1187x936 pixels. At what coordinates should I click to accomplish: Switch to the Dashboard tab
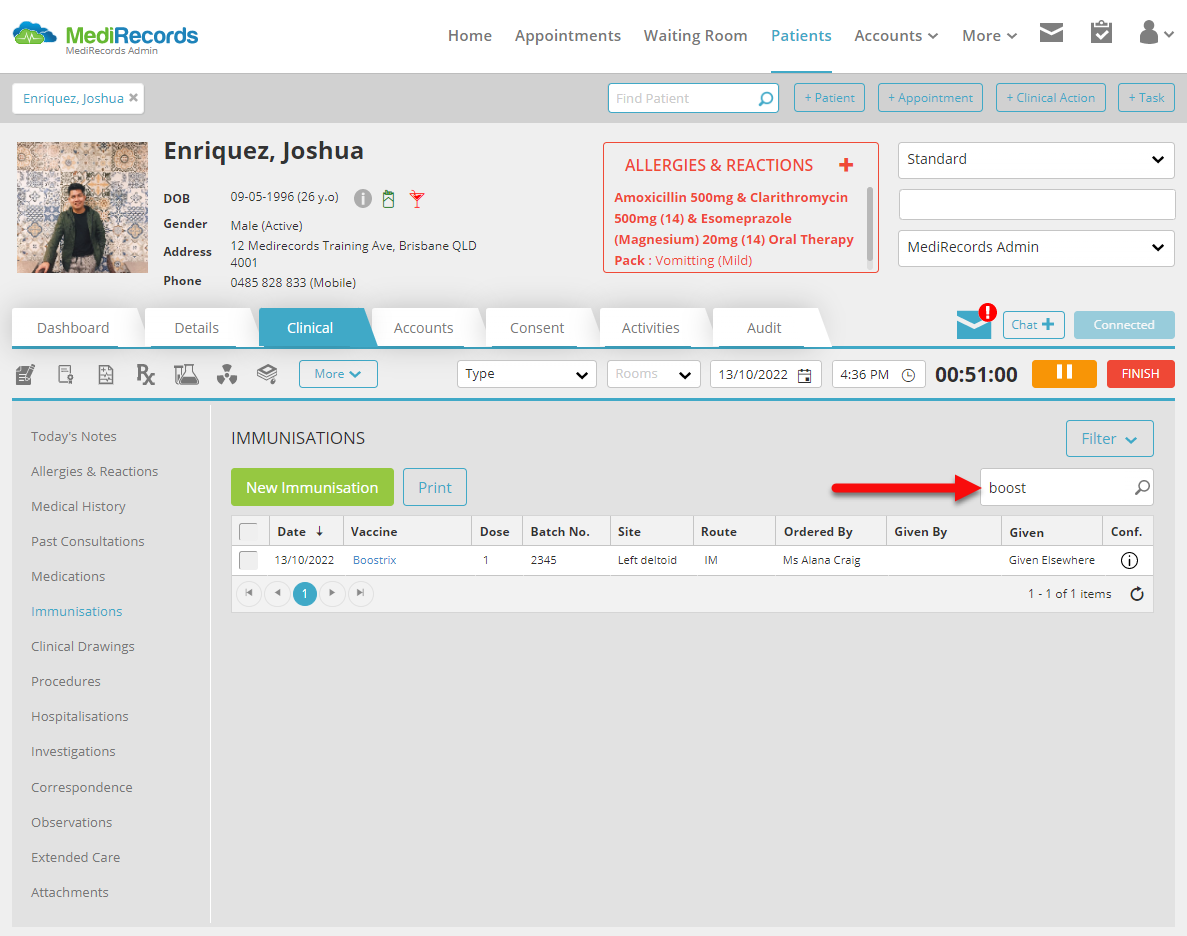[x=73, y=328]
